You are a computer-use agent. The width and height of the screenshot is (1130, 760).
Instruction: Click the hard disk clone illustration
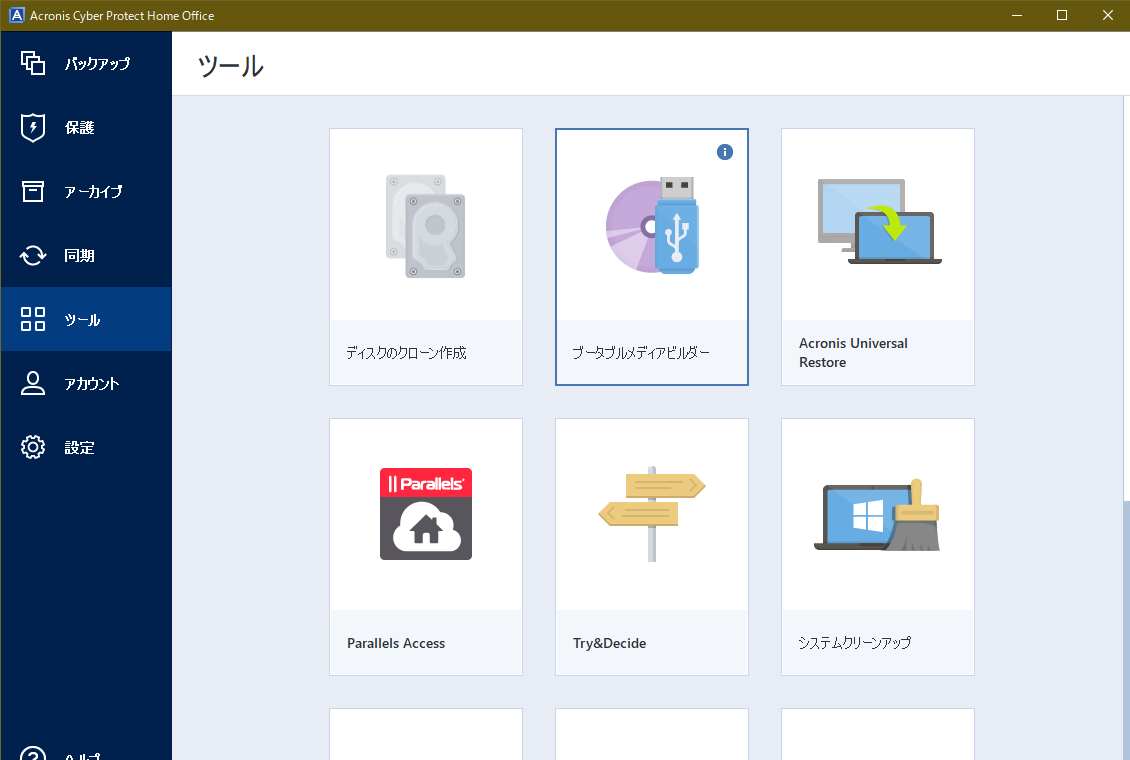(425, 225)
